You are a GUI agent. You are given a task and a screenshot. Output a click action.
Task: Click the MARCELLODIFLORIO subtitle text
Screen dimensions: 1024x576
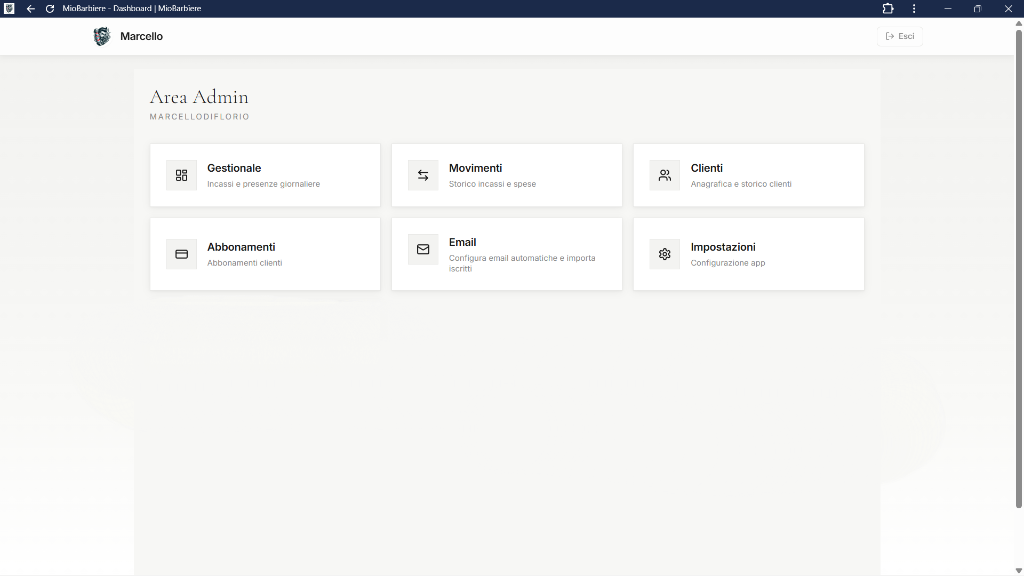click(199, 117)
